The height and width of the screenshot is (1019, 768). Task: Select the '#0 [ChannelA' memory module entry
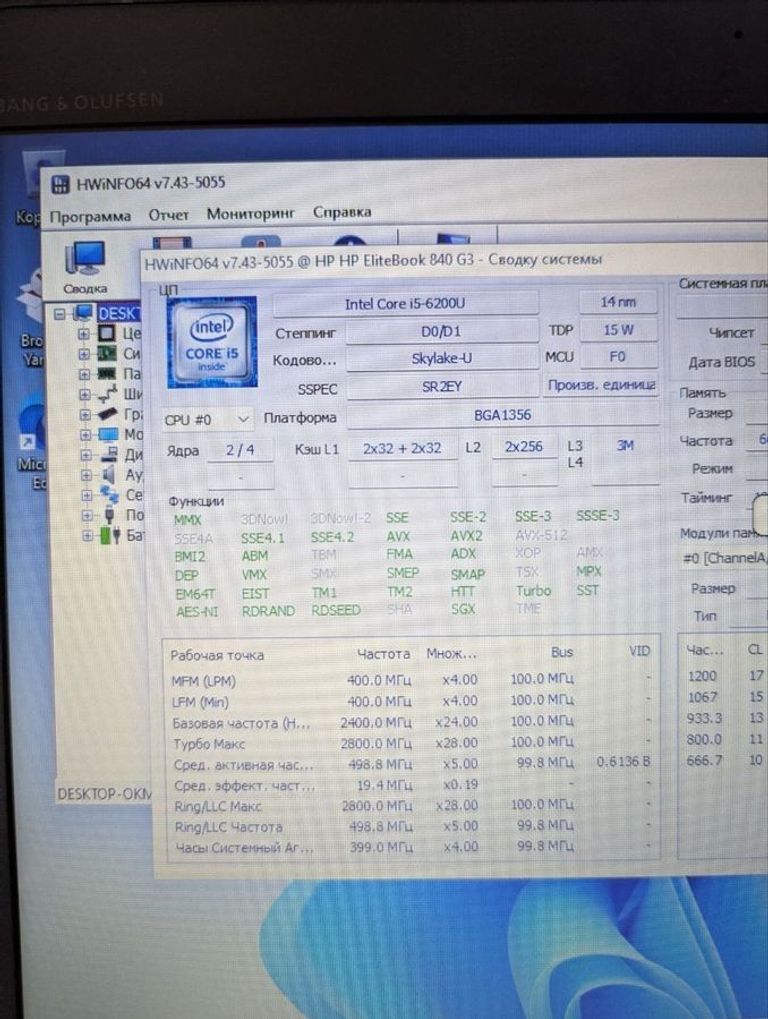click(x=724, y=558)
